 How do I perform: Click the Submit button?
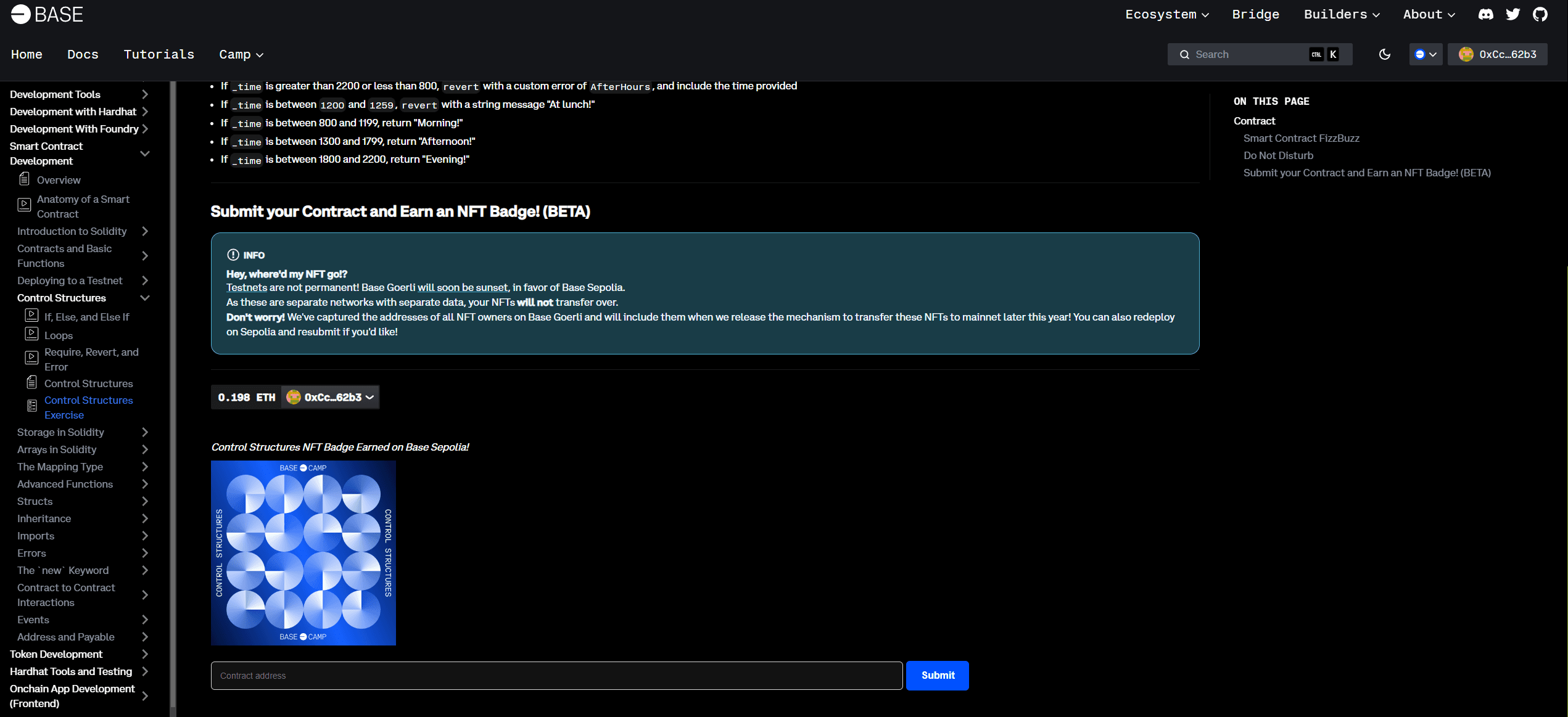[x=938, y=676]
